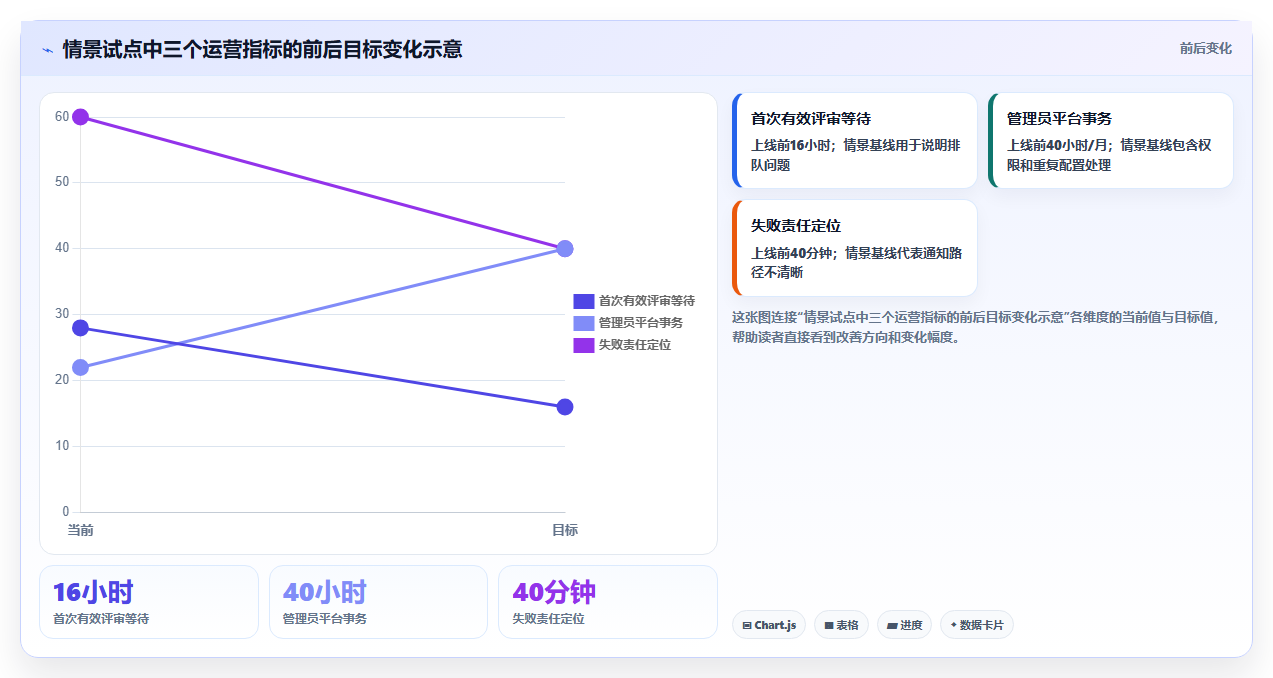Image resolution: width=1273 pixels, height=678 pixels.
Task: Select the 40分钟 stat card
Action: pyautogui.click(x=608, y=602)
